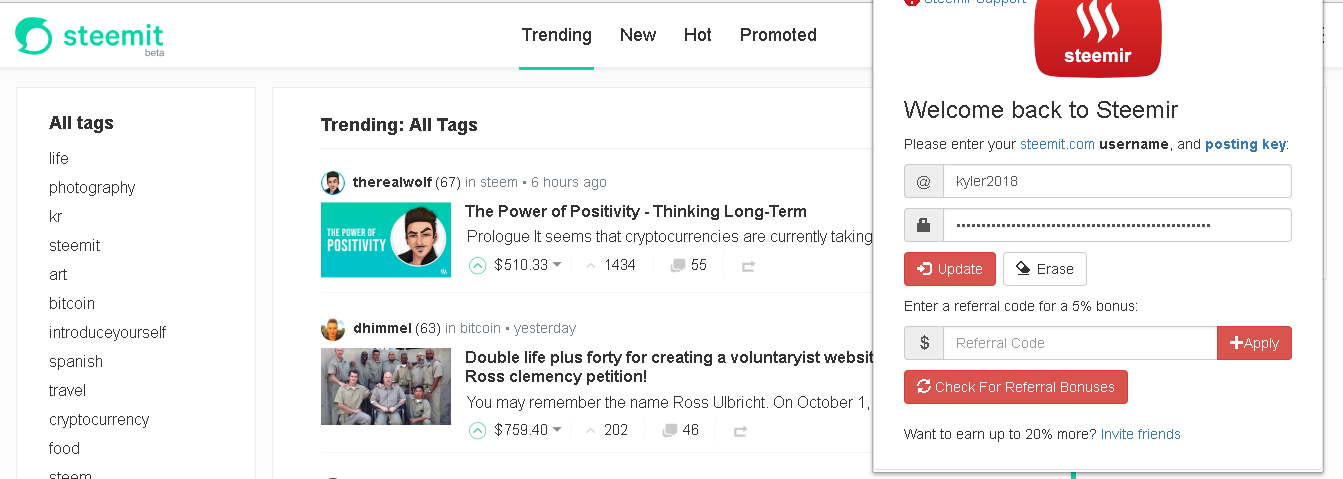Select the photography tag in sidebar

pyautogui.click(x=92, y=187)
